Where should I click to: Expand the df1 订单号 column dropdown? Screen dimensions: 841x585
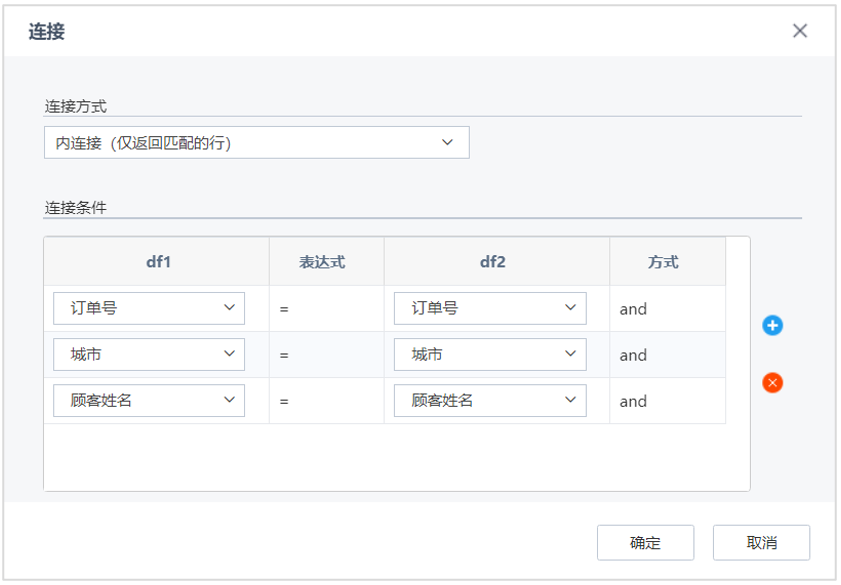point(149,309)
